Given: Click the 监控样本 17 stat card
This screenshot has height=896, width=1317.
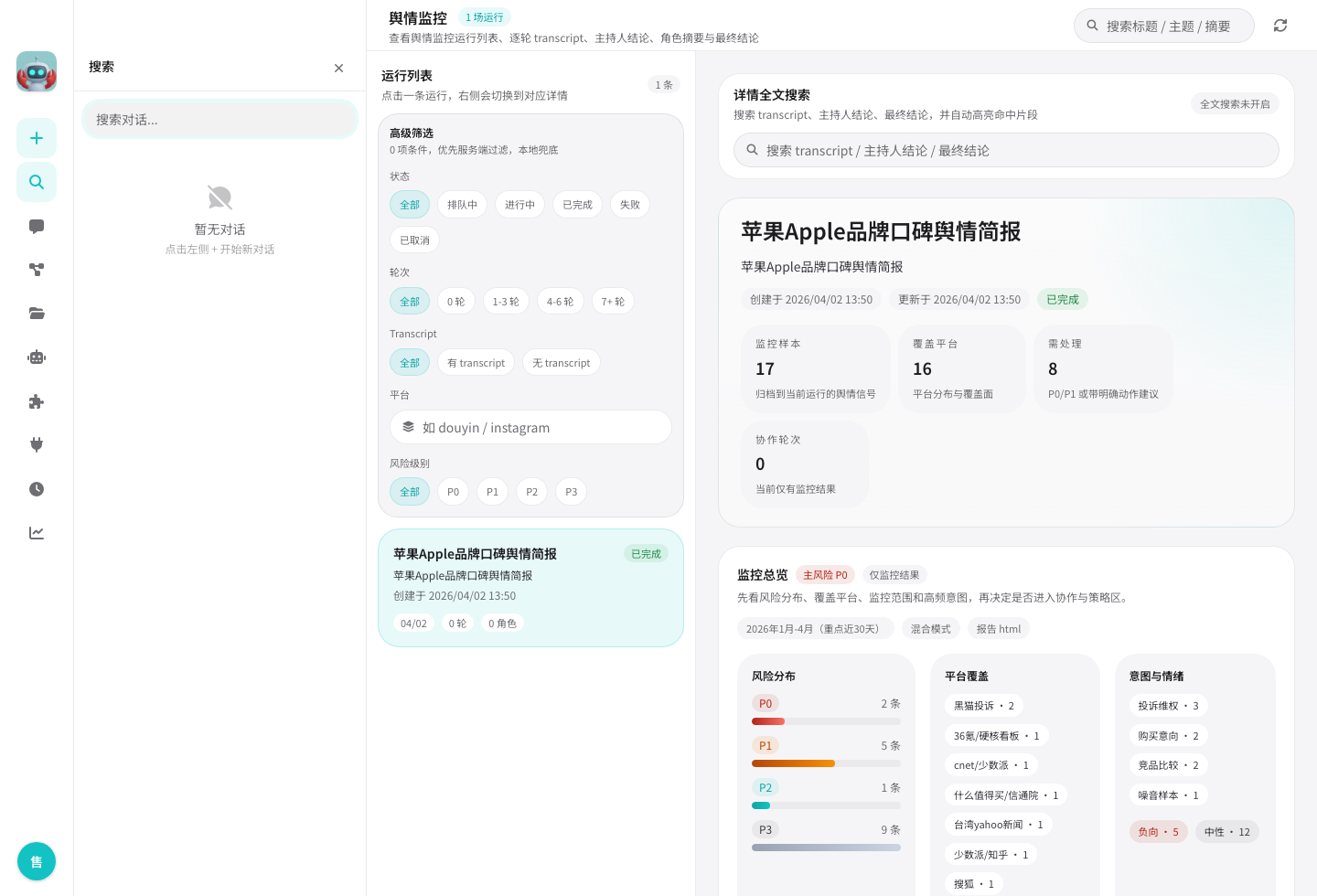Looking at the screenshot, I should click(816, 369).
